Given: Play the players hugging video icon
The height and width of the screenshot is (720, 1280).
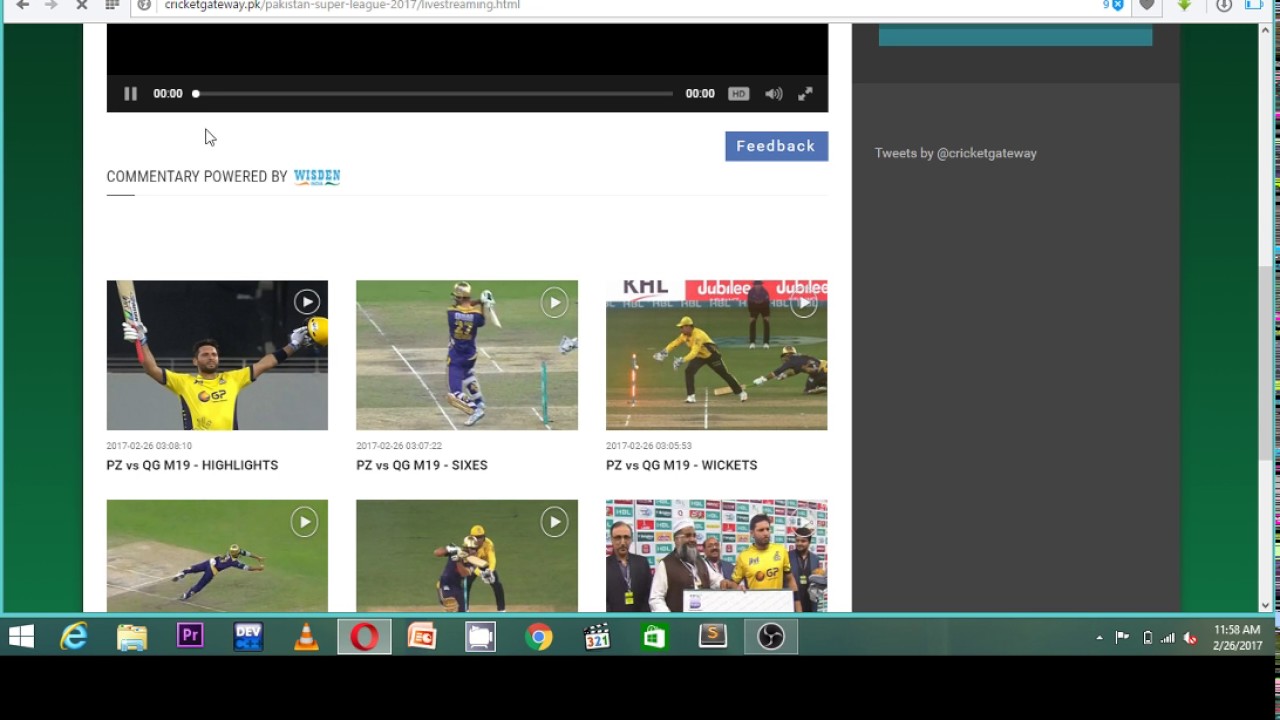Looking at the screenshot, I should [x=554, y=521].
